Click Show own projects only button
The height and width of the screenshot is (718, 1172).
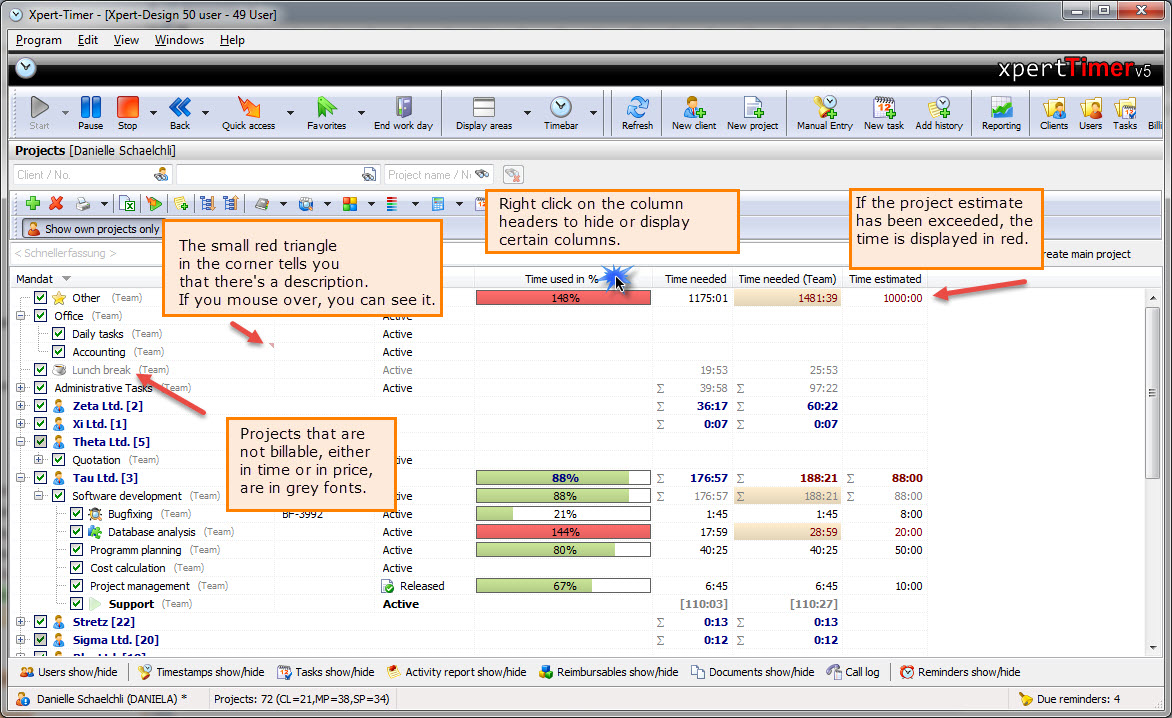92,229
